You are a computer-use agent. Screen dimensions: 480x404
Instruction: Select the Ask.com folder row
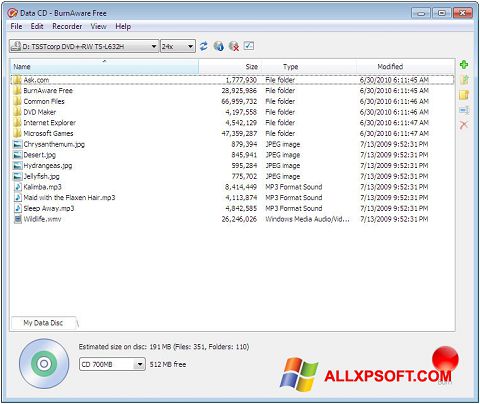tap(232, 80)
